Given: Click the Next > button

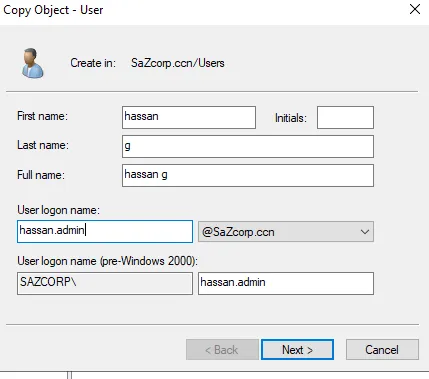Looking at the screenshot, I should 297,350.
